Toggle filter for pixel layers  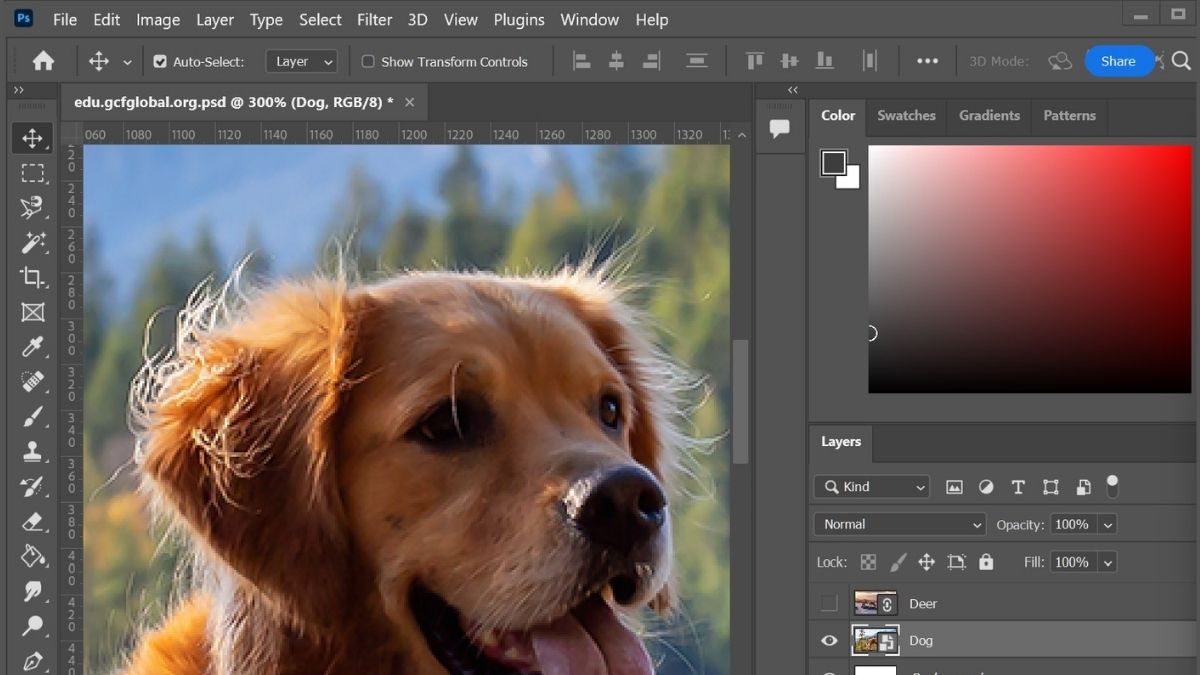coord(954,487)
